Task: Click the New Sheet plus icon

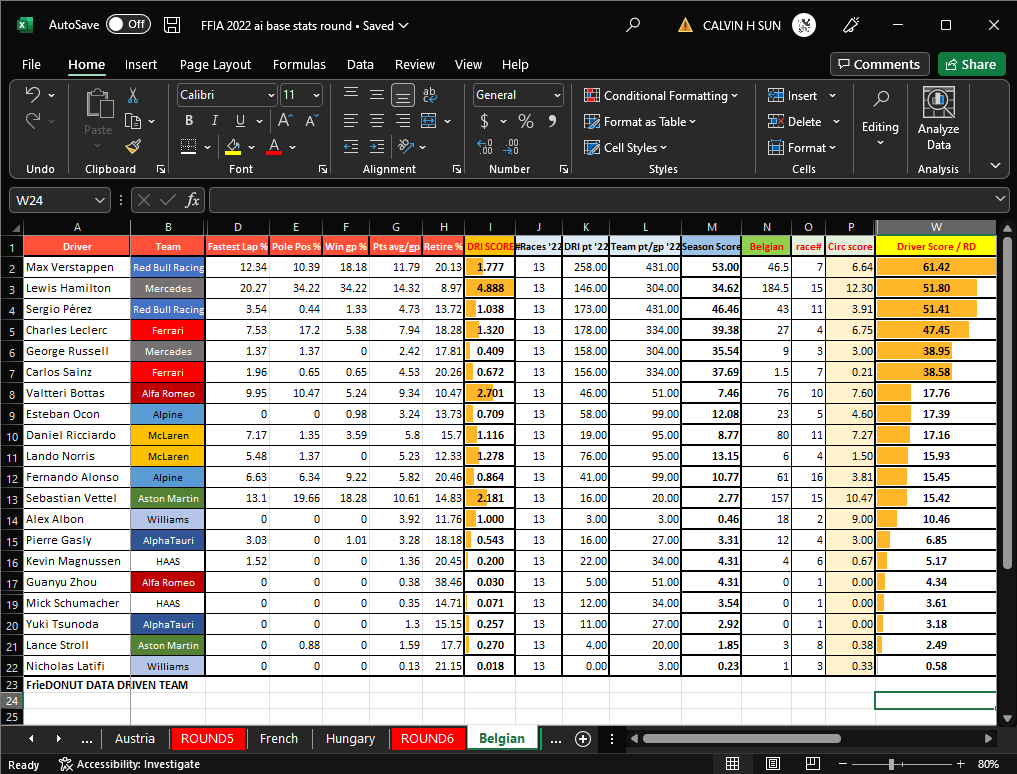Action: pos(583,739)
